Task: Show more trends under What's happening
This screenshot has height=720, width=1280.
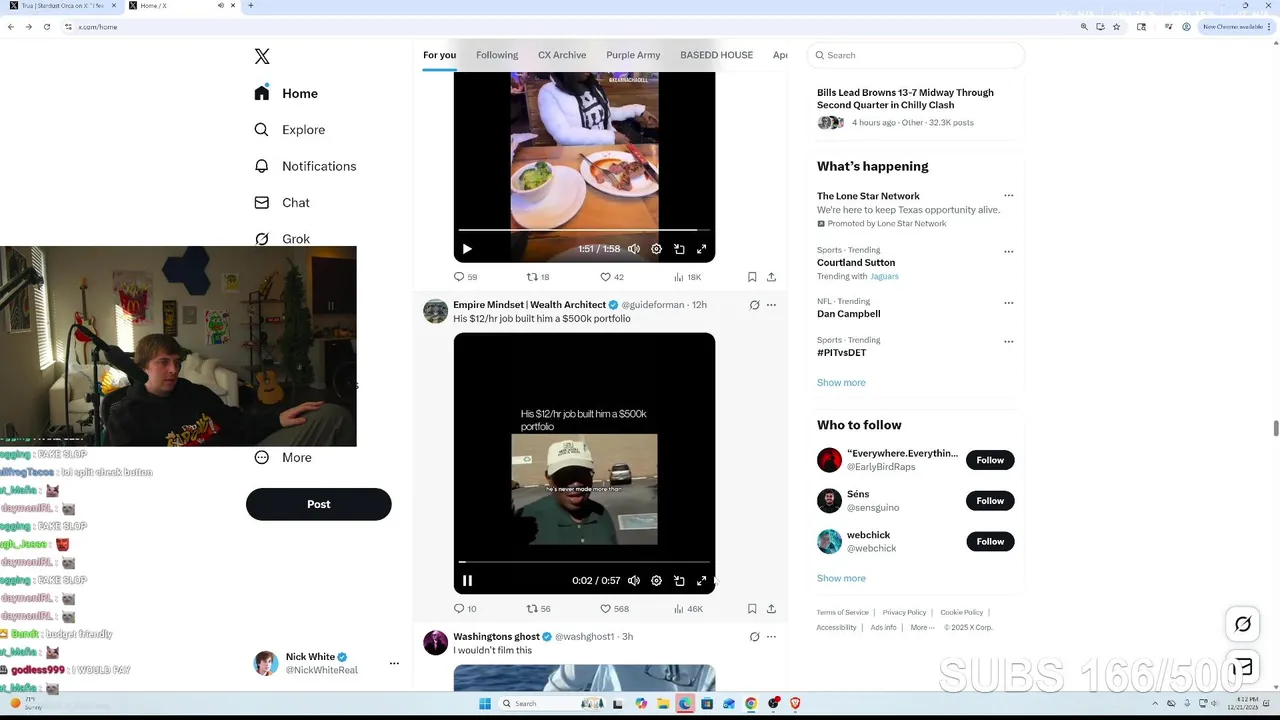Action: (x=841, y=383)
